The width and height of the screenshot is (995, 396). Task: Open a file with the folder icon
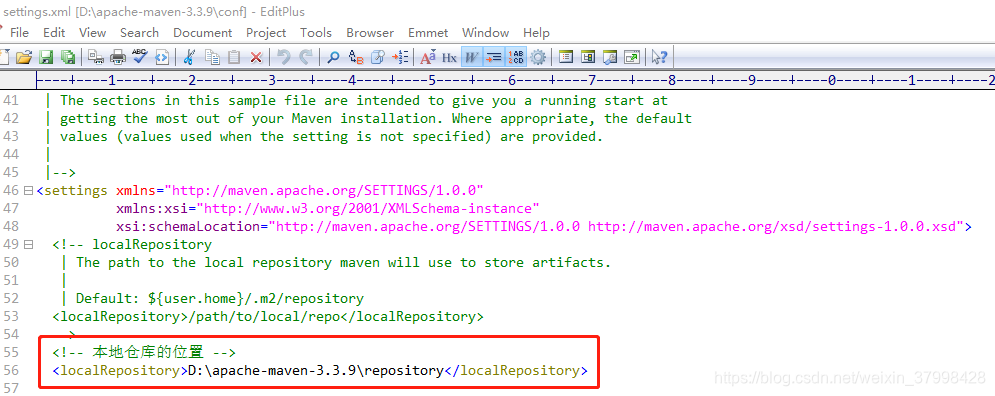coord(23,57)
